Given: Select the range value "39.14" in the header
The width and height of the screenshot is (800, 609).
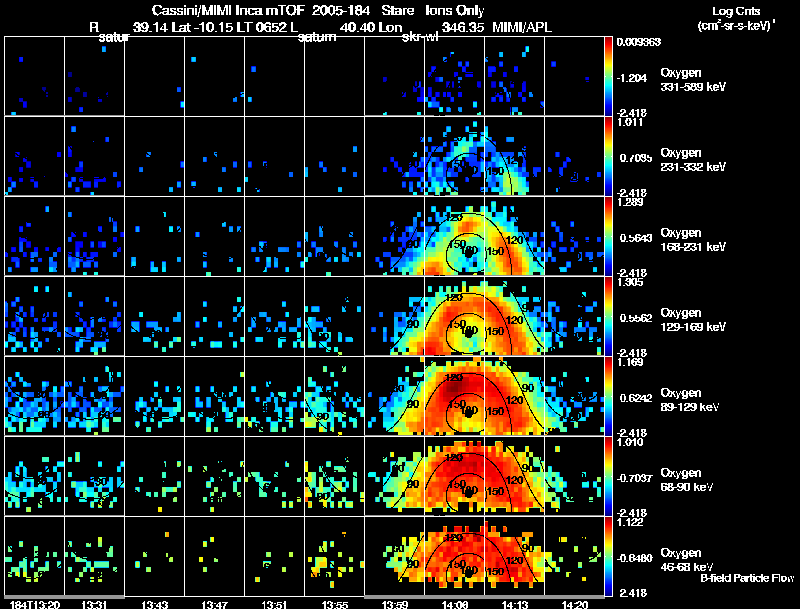Looking at the screenshot, I should click(x=150, y=27).
